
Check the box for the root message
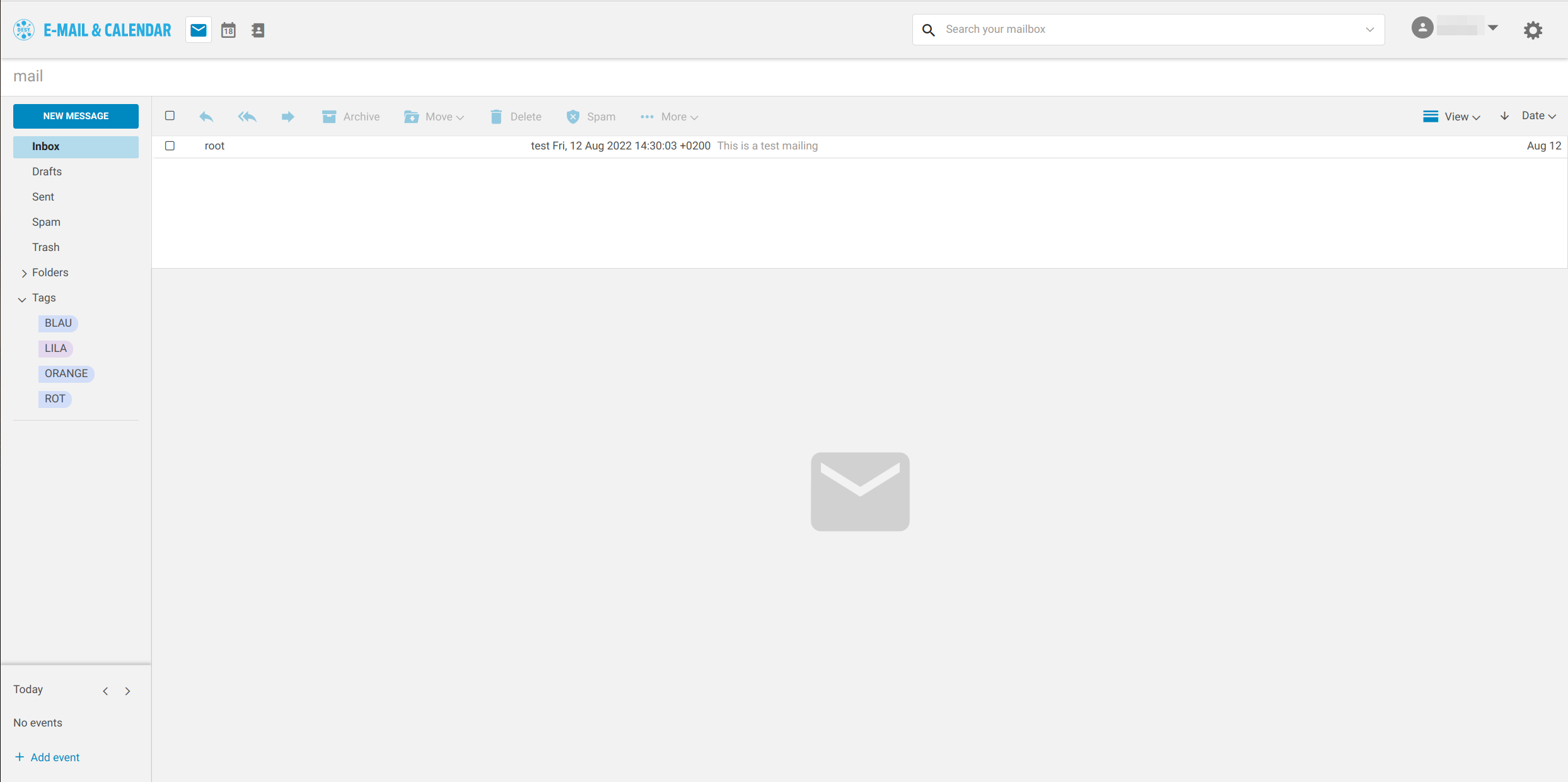pyautogui.click(x=170, y=146)
